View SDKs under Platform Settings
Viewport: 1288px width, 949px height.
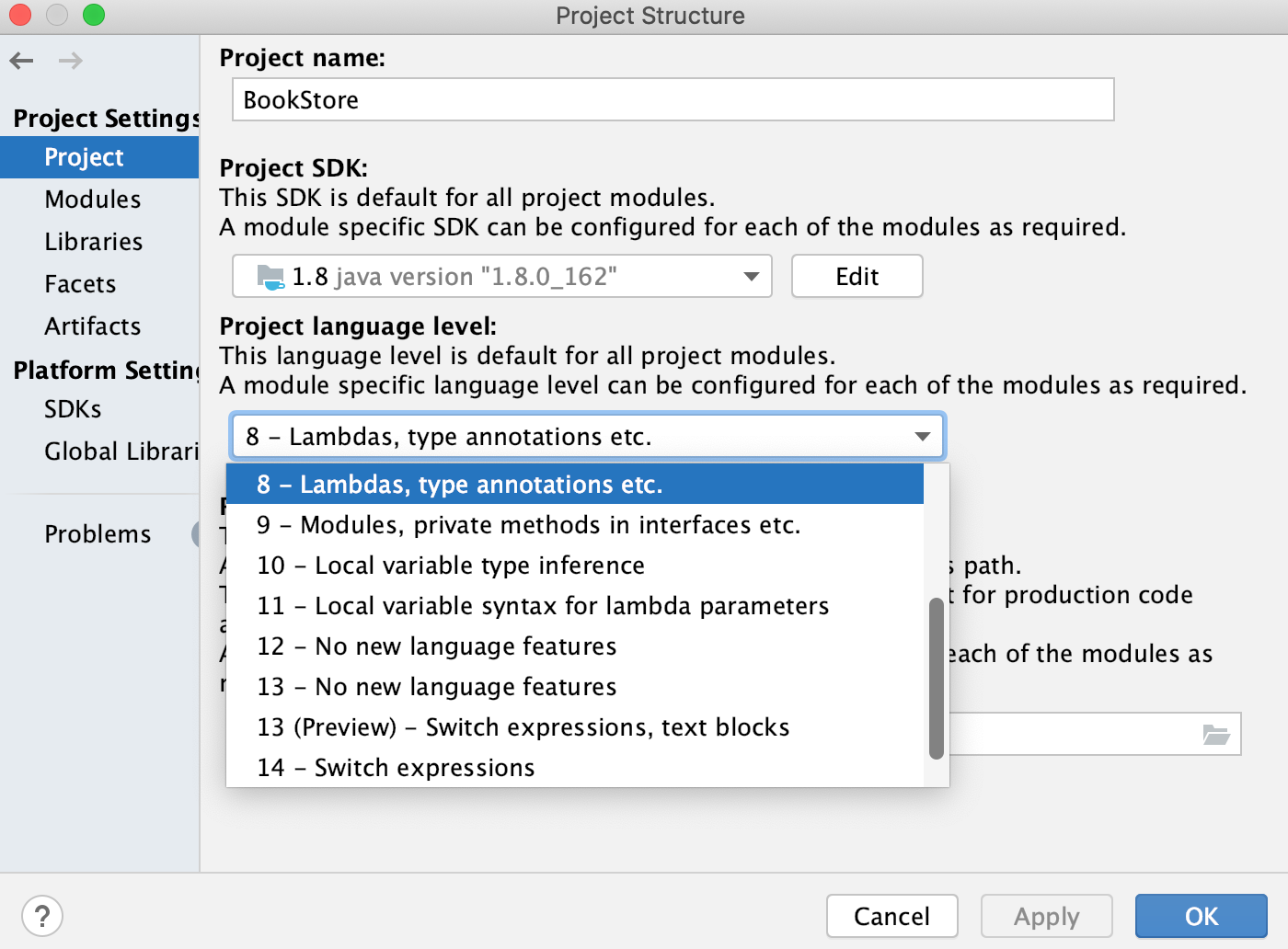tap(73, 409)
